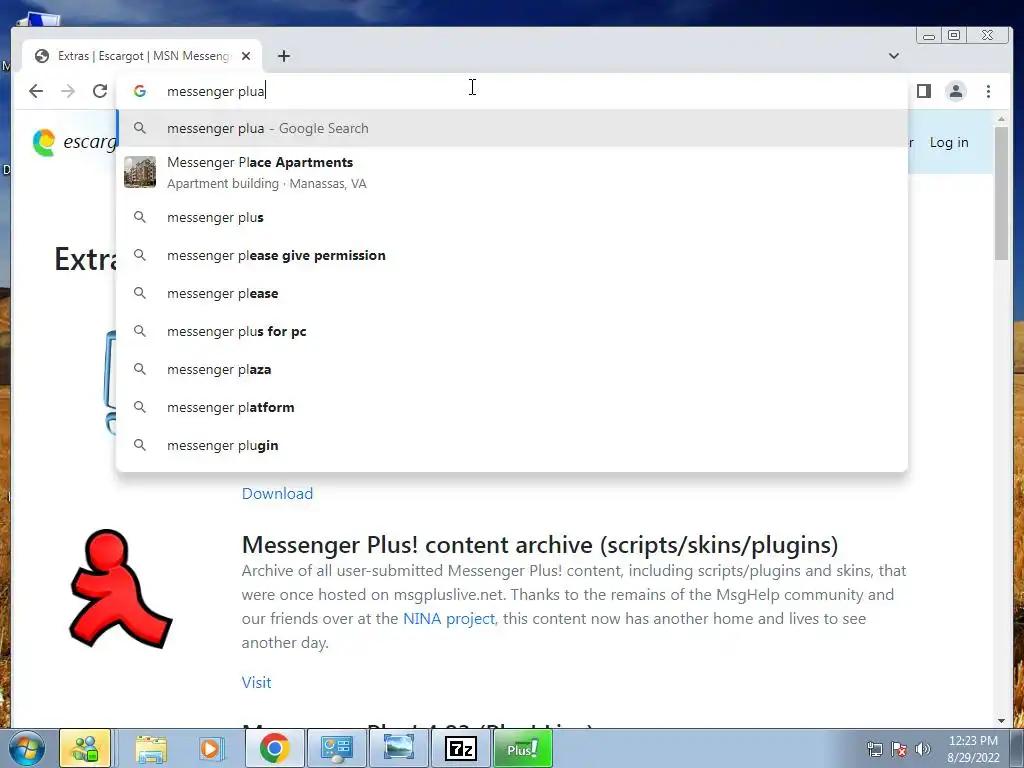Open the Action Center flag tray icon
1024x768 pixels.
pos(899,749)
